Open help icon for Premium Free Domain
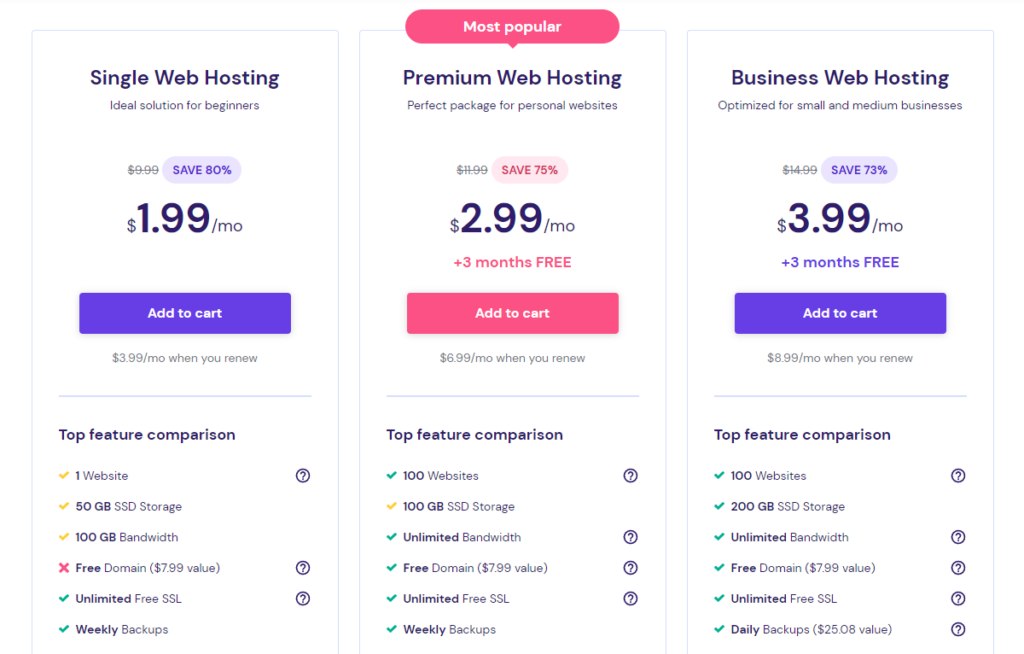Screen dimensions: 1024x654 [x=630, y=568]
